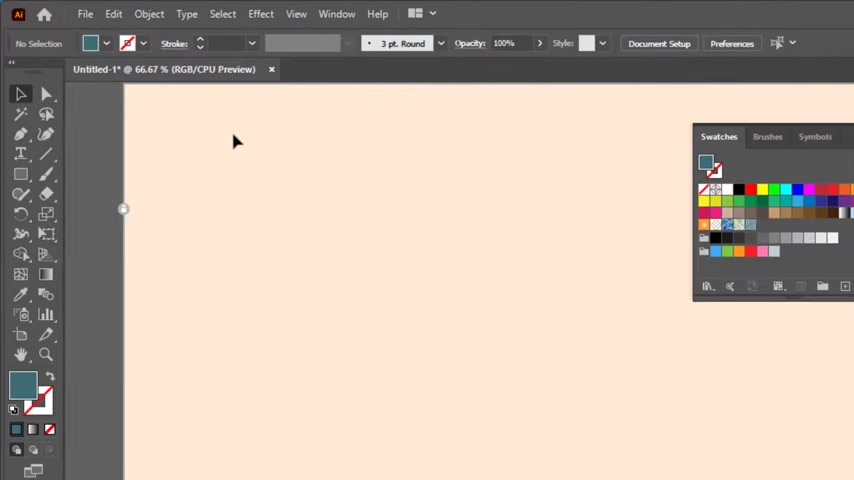This screenshot has width=854, height=480.
Task: Swap fill and stroke arrows
Action: coord(50,376)
